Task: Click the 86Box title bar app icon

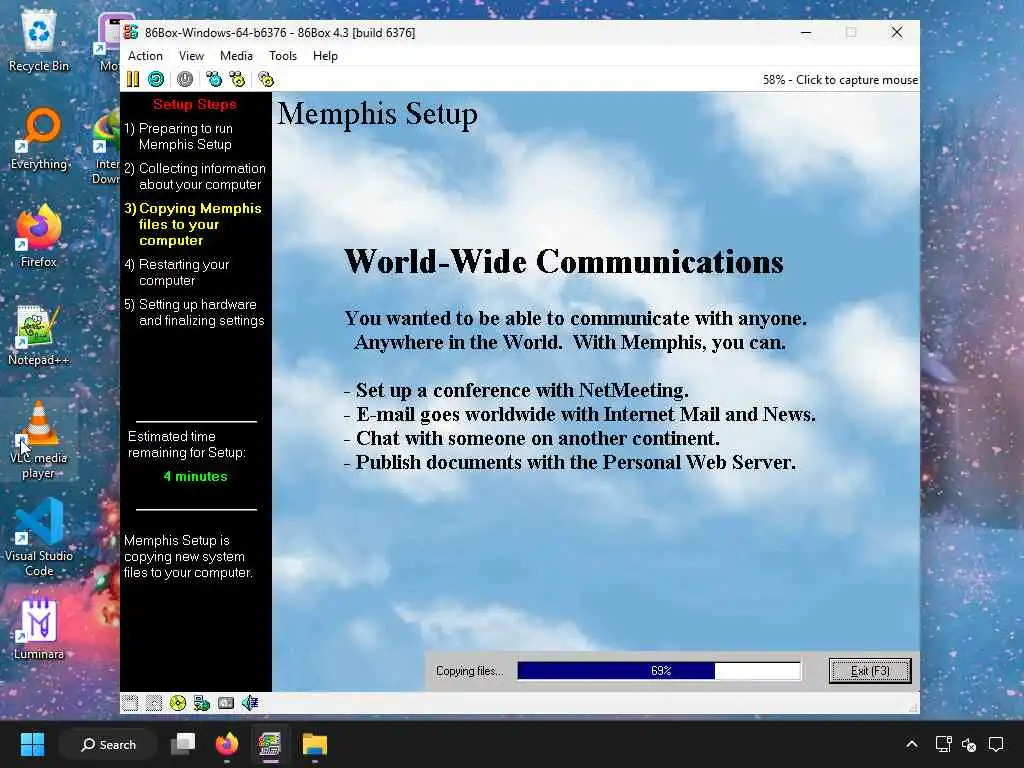Action: point(131,33)
